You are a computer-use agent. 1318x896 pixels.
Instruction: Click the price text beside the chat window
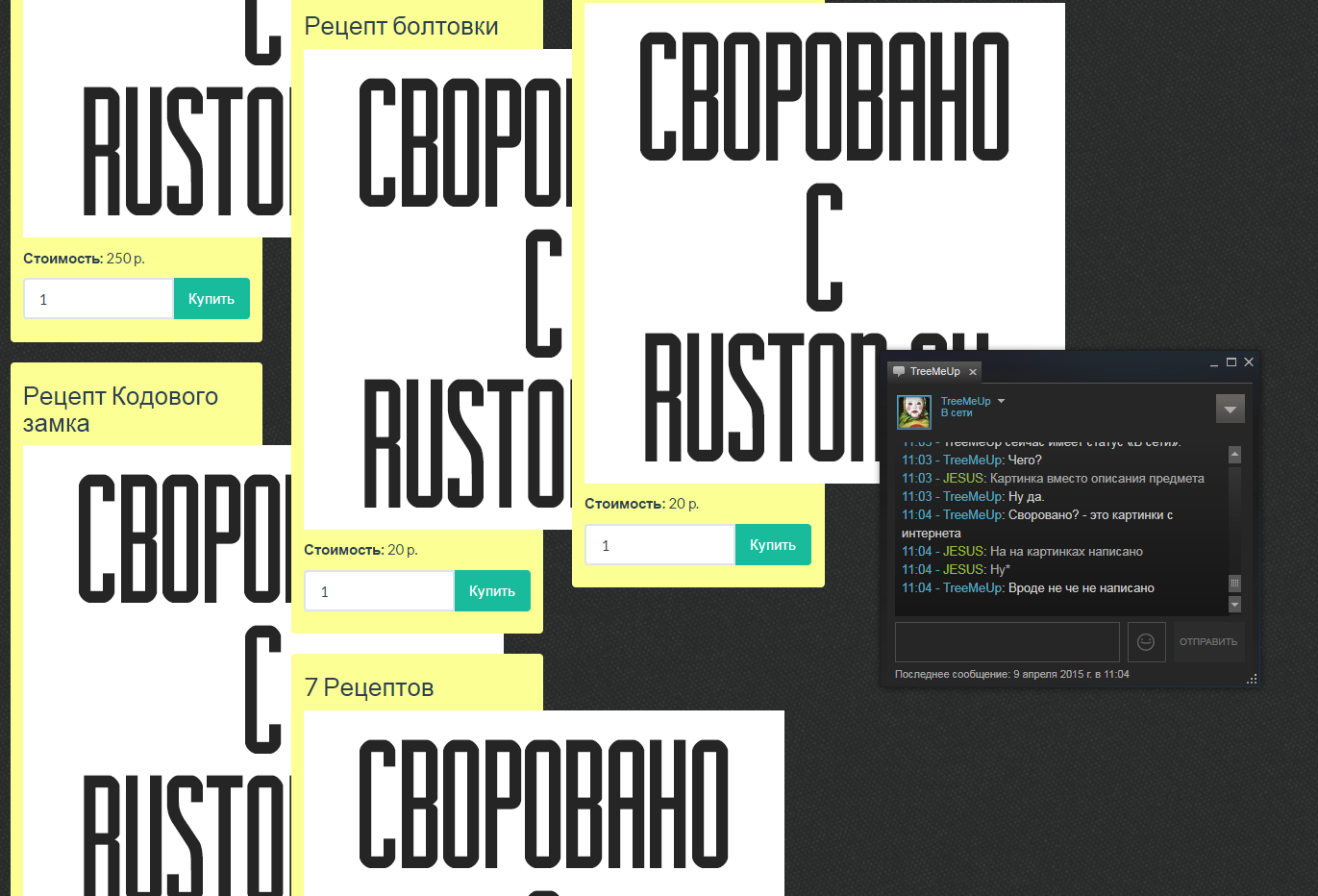642,504
